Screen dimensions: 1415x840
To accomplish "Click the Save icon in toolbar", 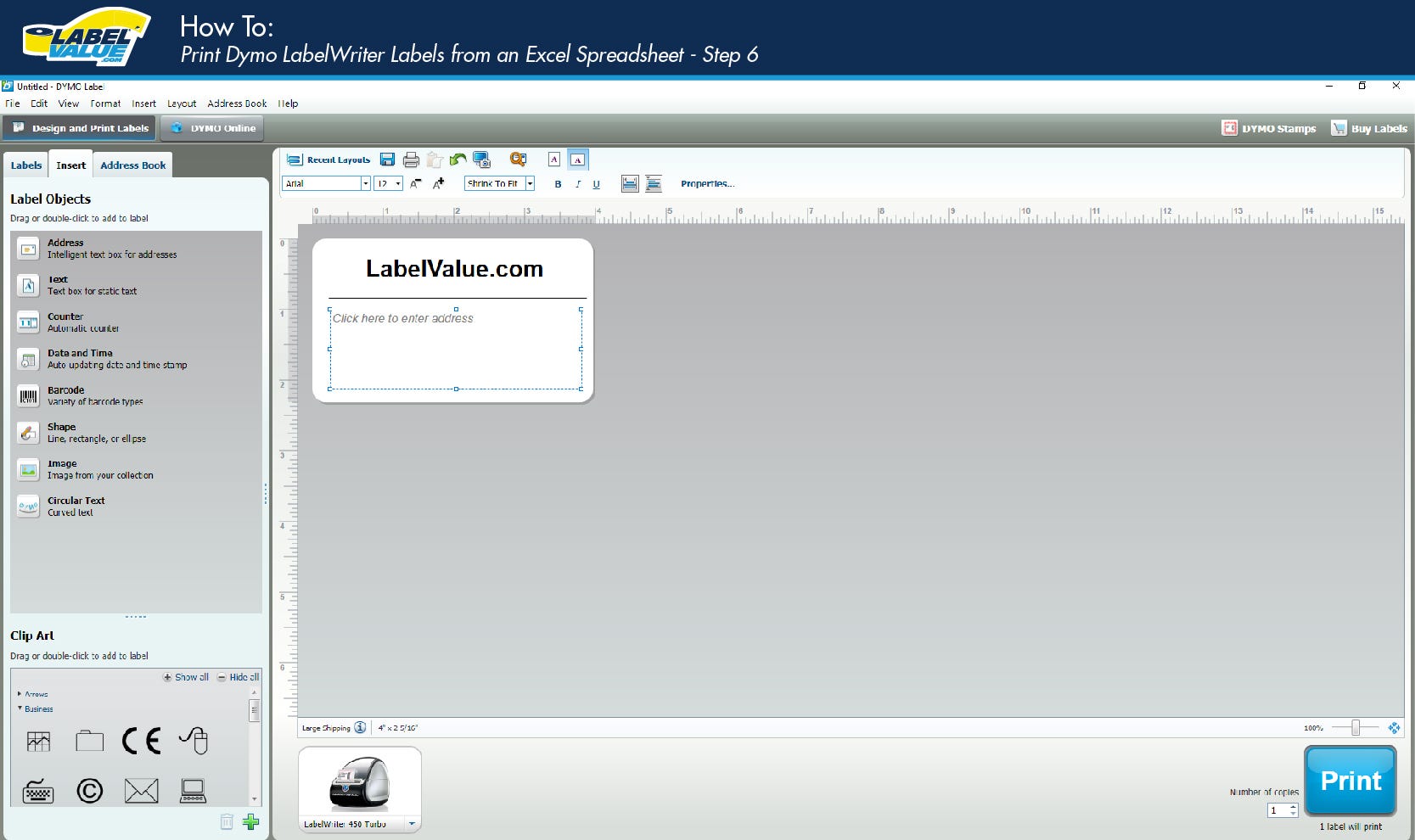I will coord(387,160).
